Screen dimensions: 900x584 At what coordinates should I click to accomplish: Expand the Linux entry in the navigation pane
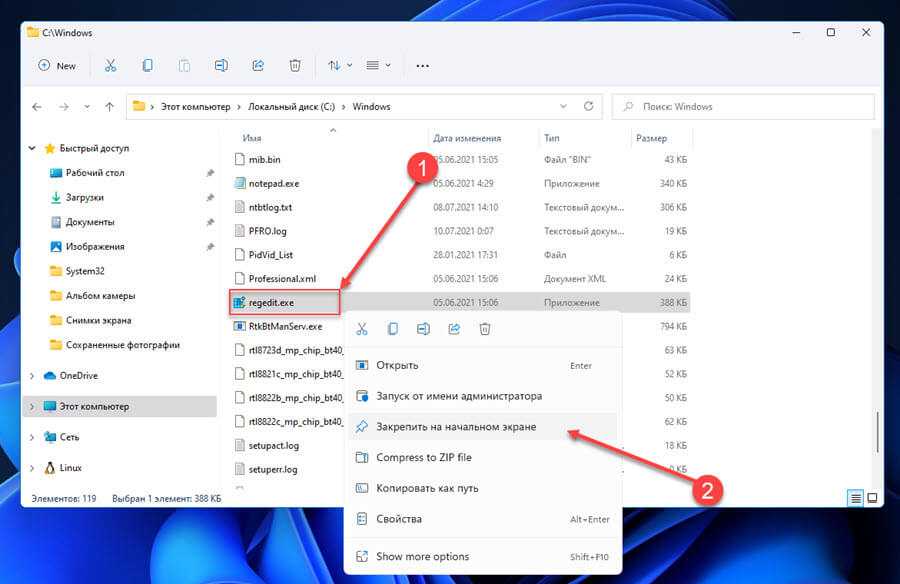32,468
